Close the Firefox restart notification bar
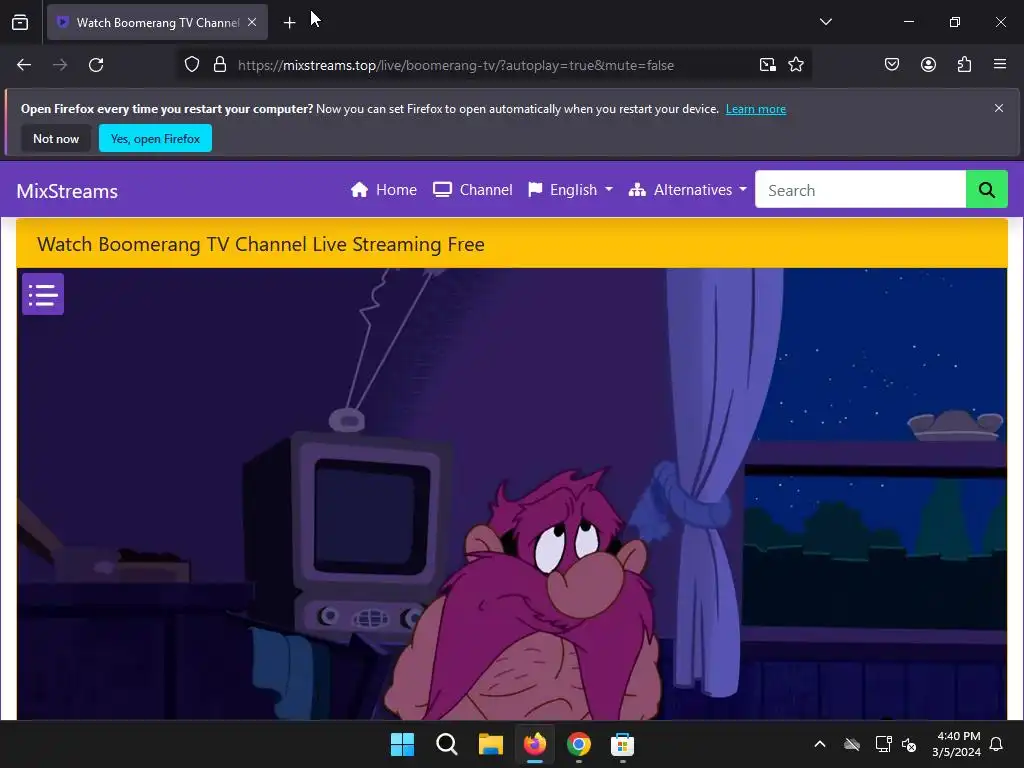 pos(999,108)
